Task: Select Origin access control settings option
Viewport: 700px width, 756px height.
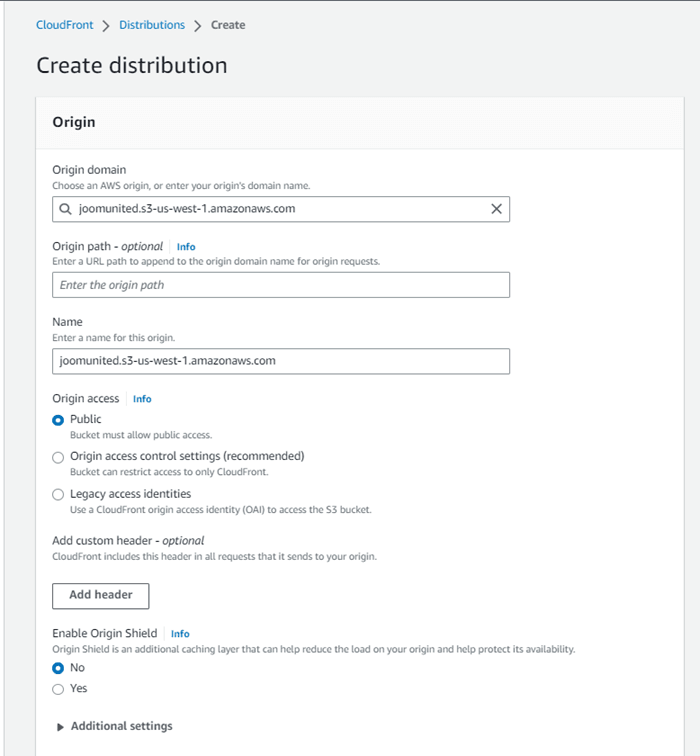Action: coord(58,457)
